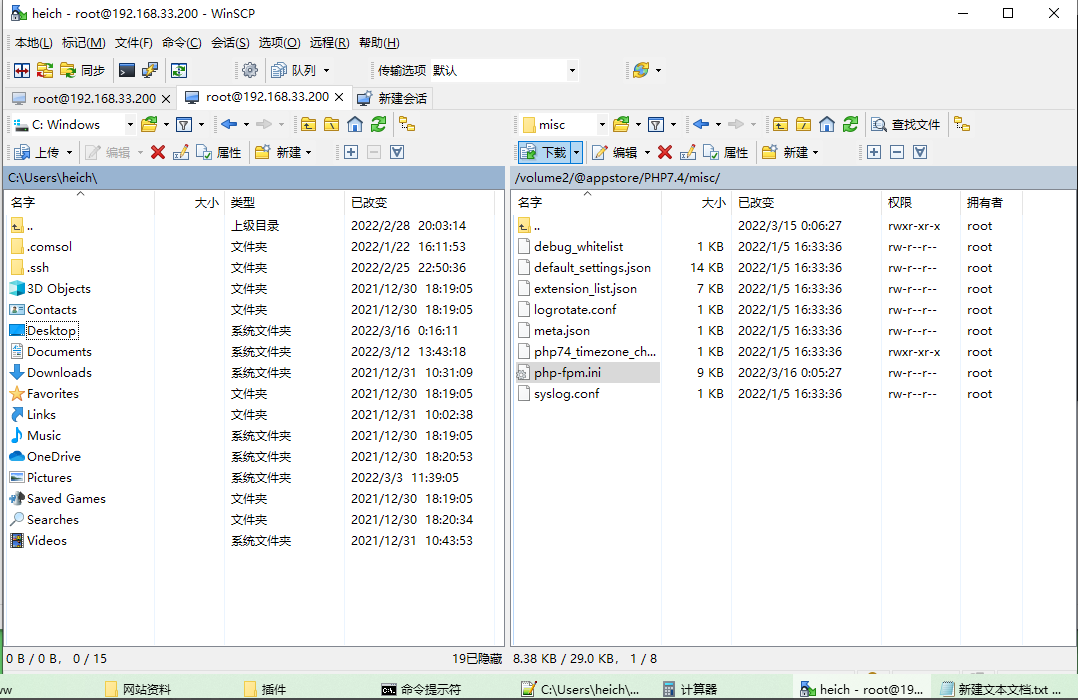Expand the 队列 queue dropdown arrow

click(327, 70)
